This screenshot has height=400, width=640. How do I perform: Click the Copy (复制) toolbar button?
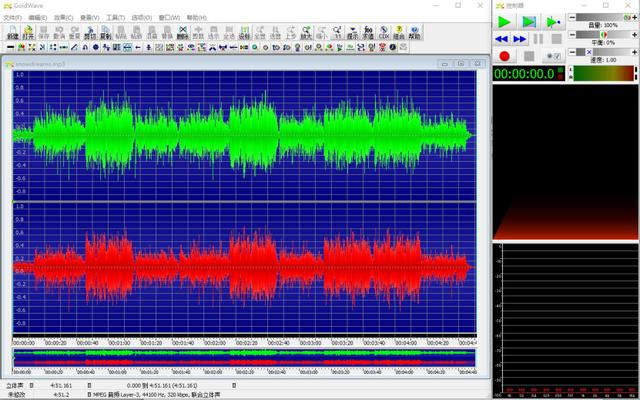pos(106,32)
